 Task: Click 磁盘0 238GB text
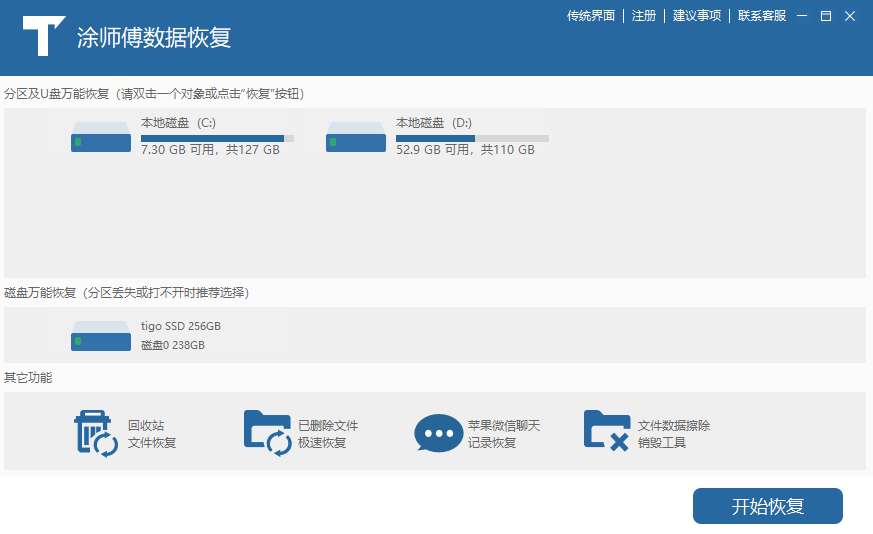pyautogui.click(x=173, y=345)
